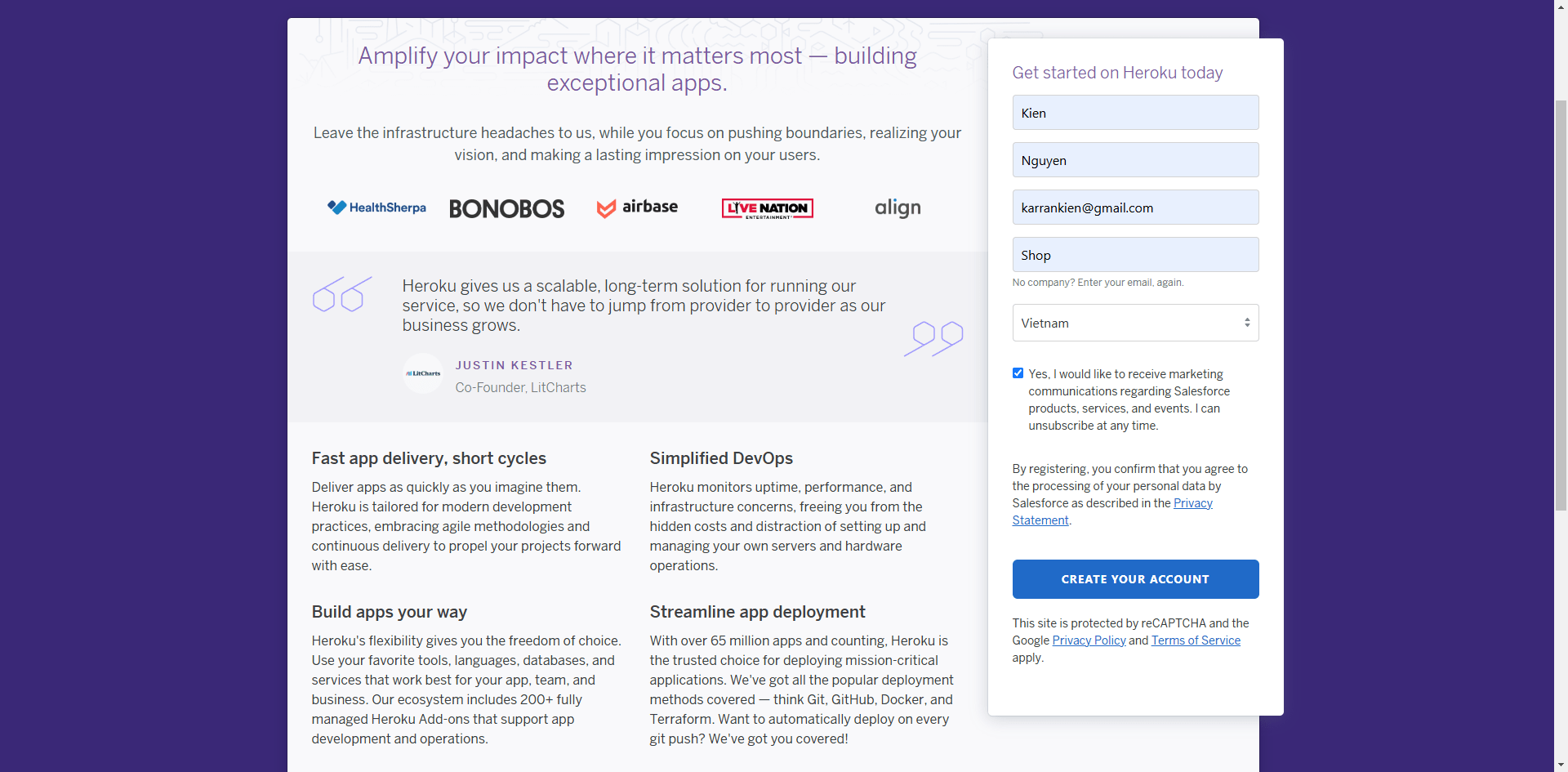Open the Google Privacy Policy link

[x=1089, y=640]
